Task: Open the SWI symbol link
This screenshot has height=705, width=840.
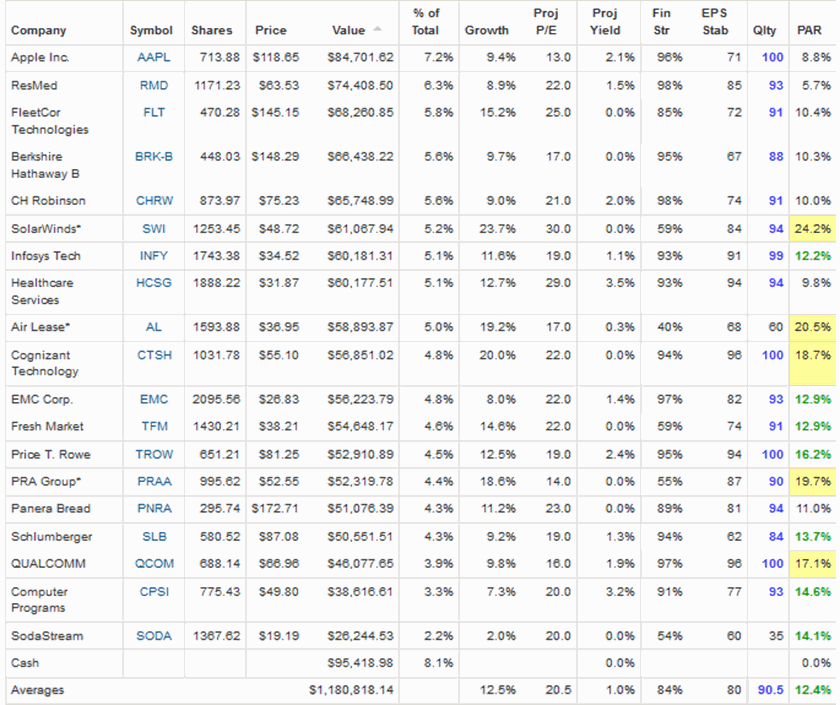Action: click(154, 229)
